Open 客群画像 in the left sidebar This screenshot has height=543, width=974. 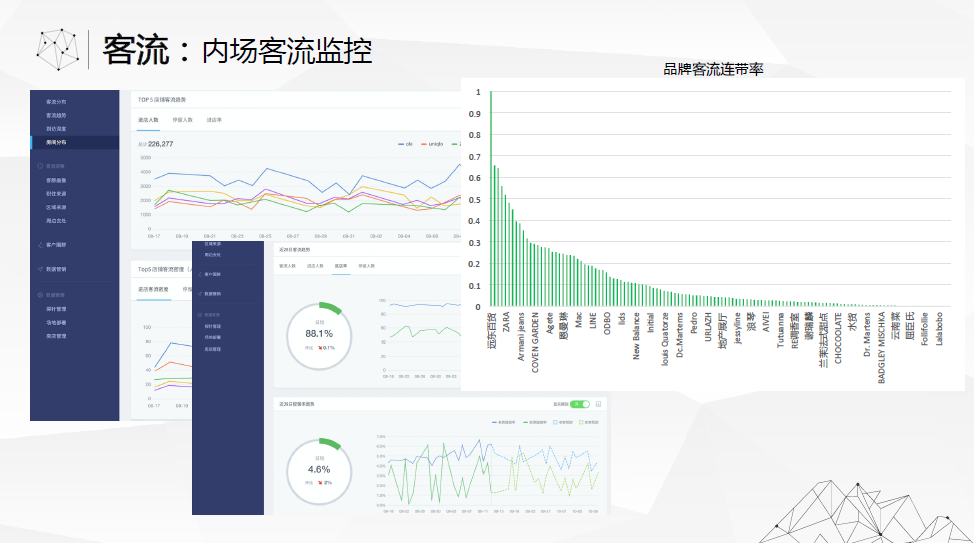click(56, 180)
